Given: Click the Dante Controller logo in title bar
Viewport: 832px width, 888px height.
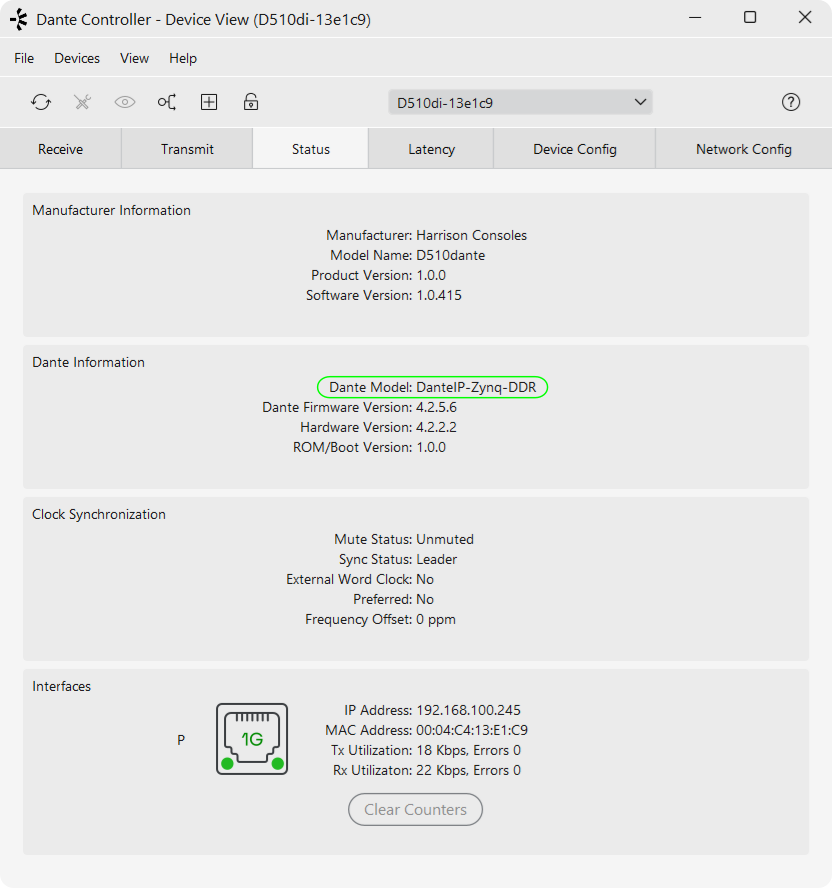Looking at the screenshot, I should [19, 19].
